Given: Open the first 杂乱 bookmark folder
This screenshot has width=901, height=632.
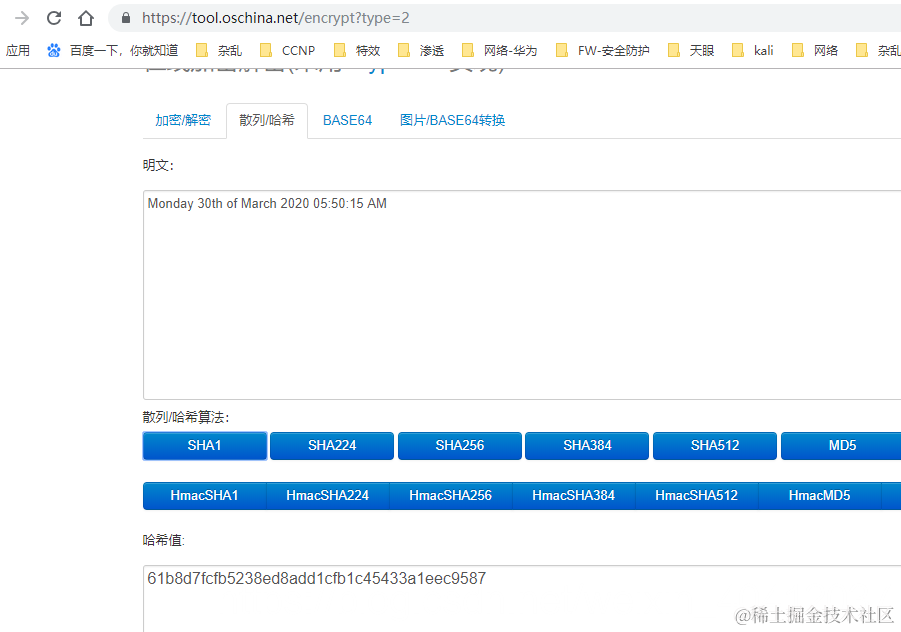Looking at the screenshot, I should coord(219,51).
